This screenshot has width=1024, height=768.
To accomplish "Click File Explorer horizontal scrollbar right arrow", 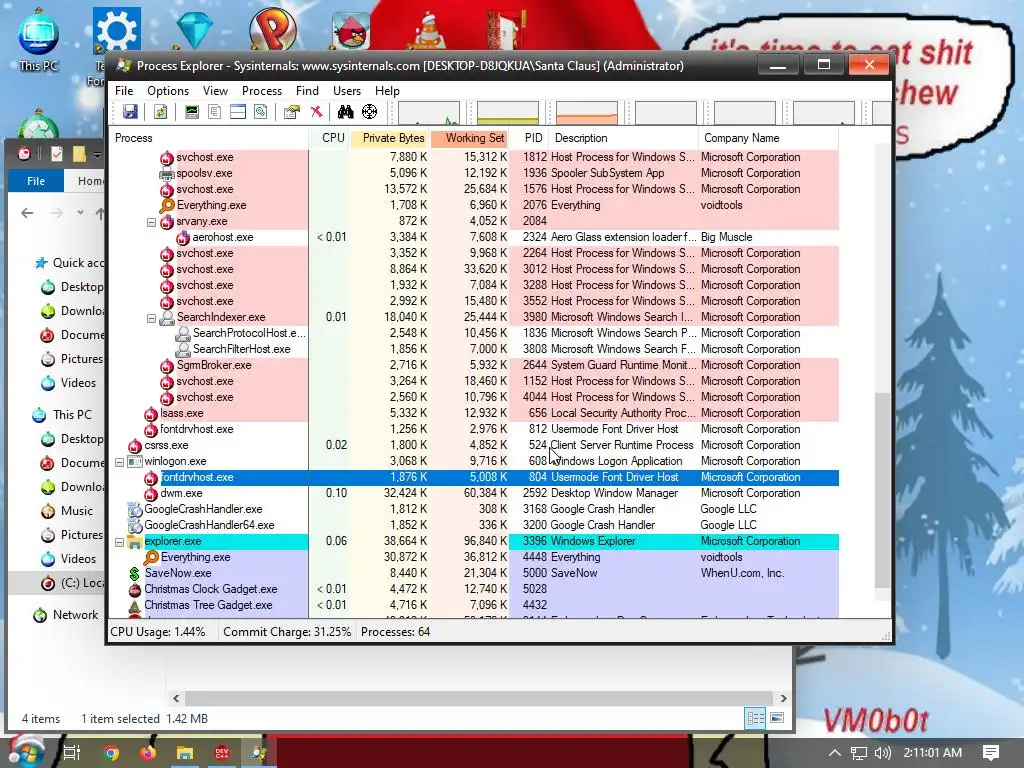I will [784, 698].
